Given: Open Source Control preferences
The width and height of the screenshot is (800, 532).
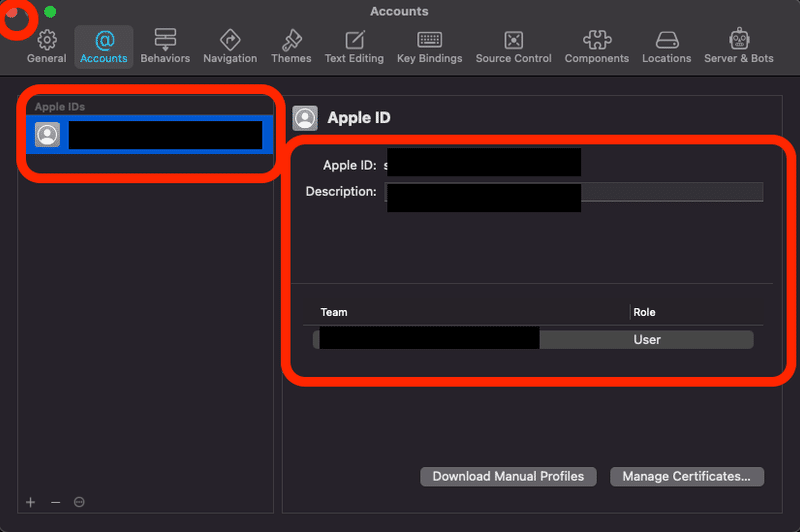Looking at the screenshot, I should pos(514,47).
